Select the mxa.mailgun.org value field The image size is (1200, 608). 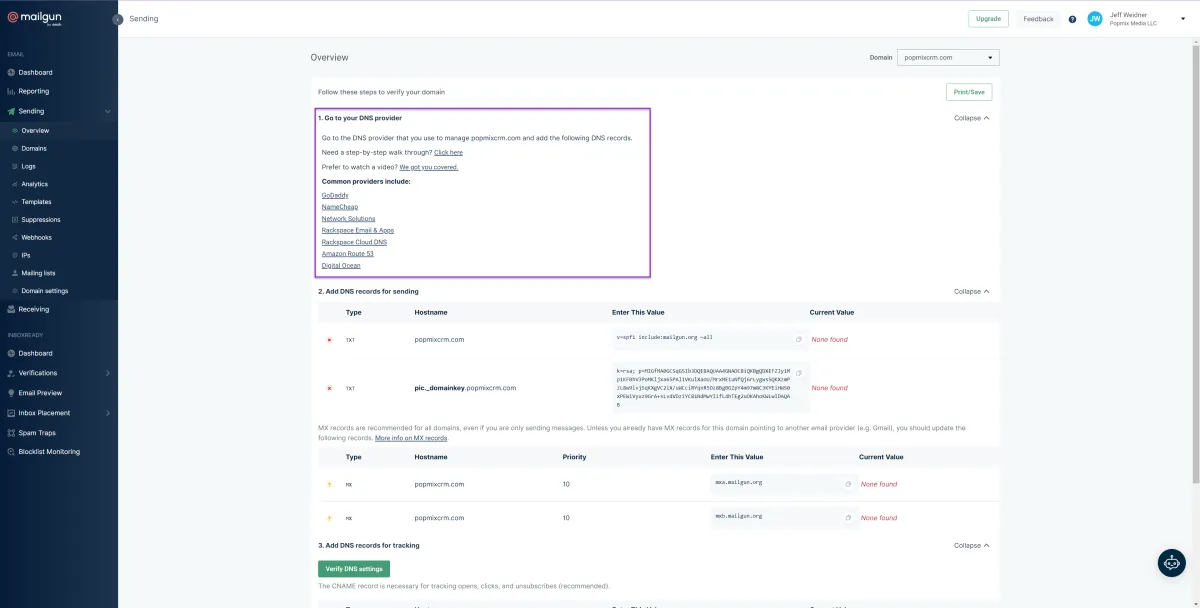click(x=784, y=484)
